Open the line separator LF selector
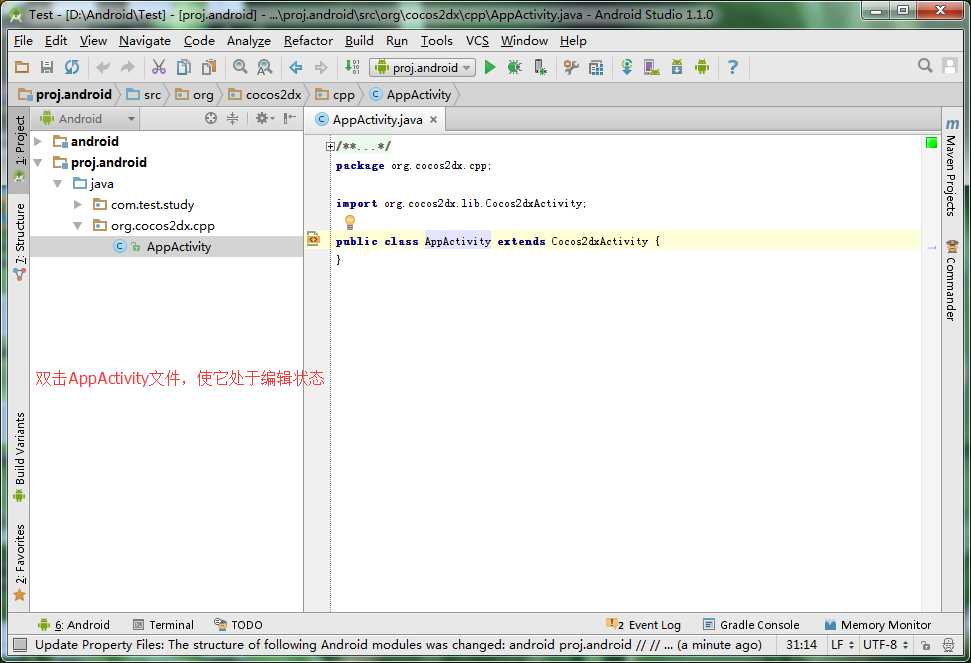Image resolution: width=971 pixels, height=663 pixels. click(842, 644)
